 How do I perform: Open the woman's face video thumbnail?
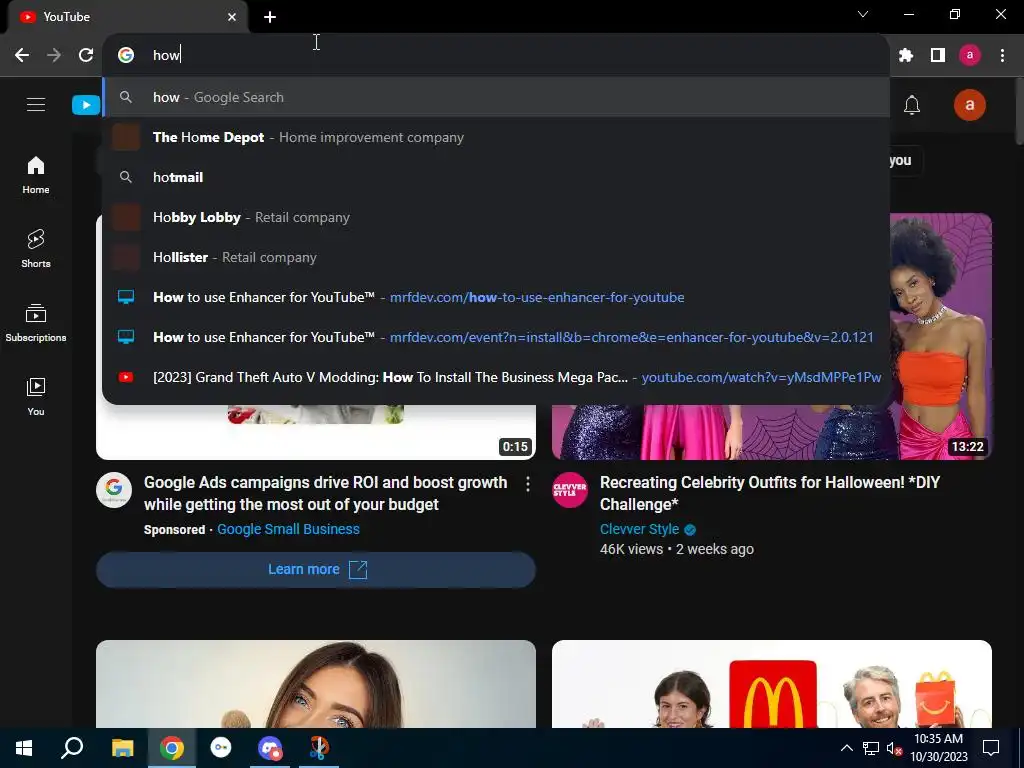(316, 684)
